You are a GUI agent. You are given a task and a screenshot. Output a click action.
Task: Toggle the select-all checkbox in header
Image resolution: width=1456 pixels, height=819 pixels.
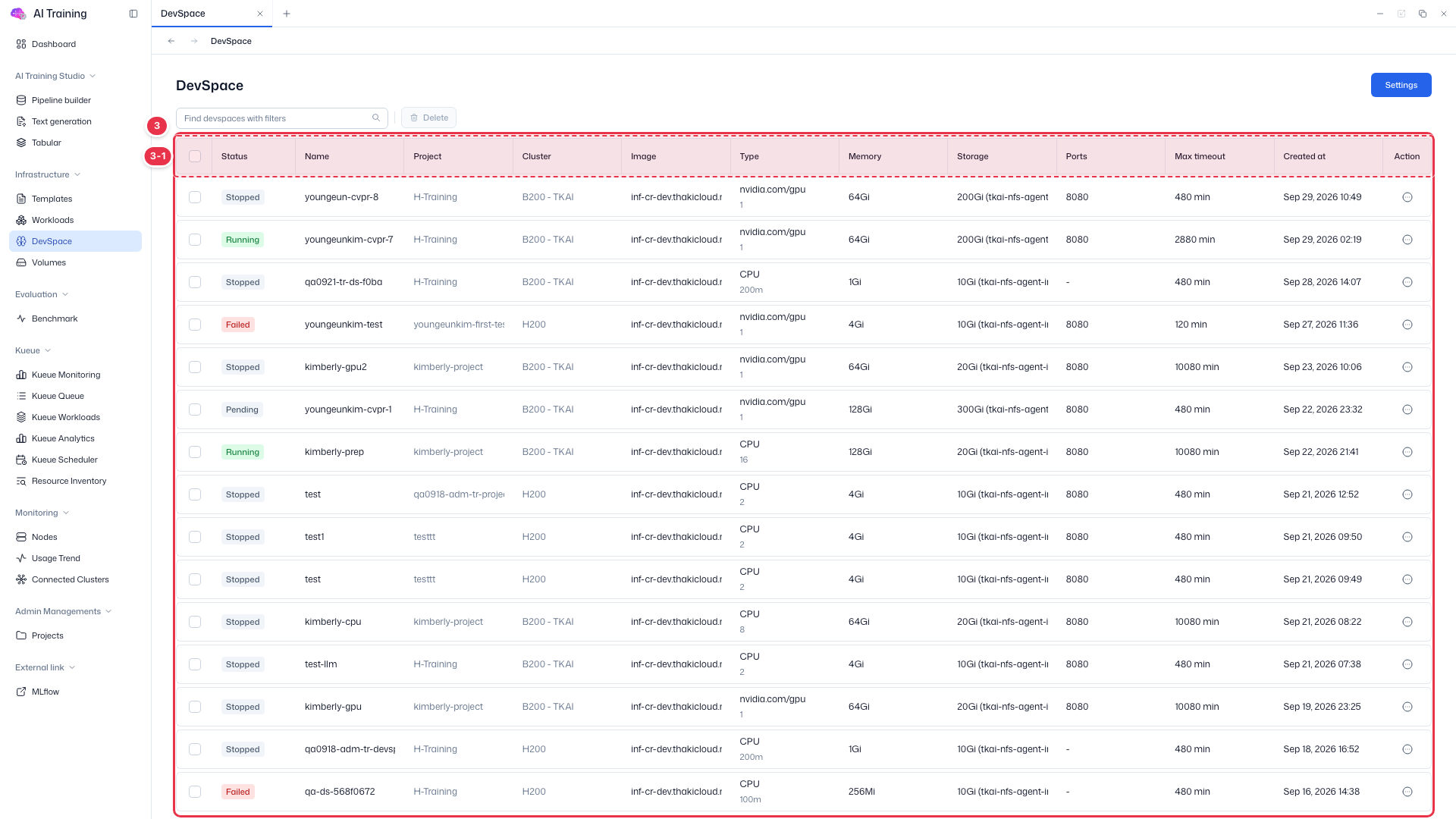click(x=195, y=156)
